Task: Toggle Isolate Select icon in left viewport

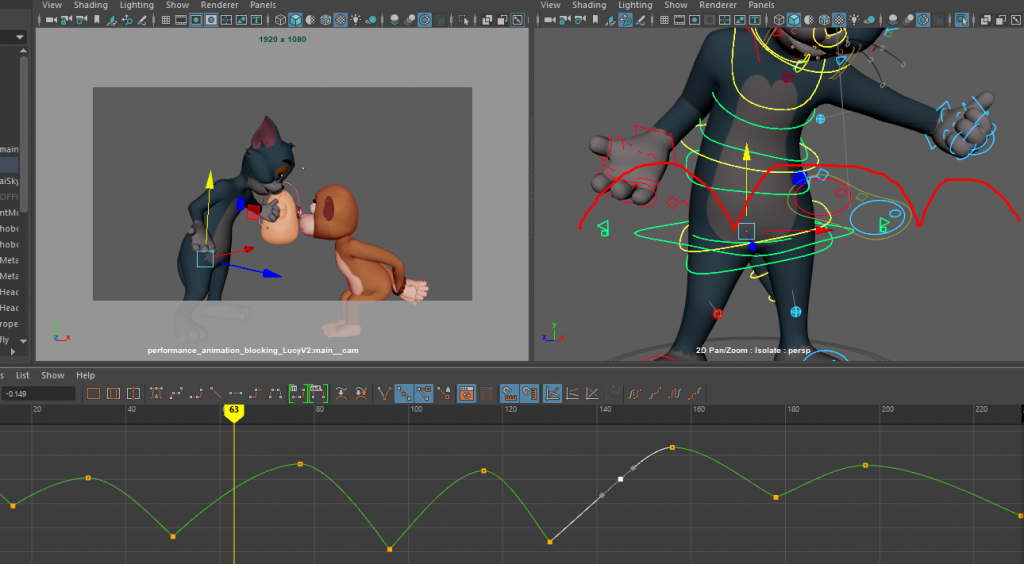Action: (464, 20)
